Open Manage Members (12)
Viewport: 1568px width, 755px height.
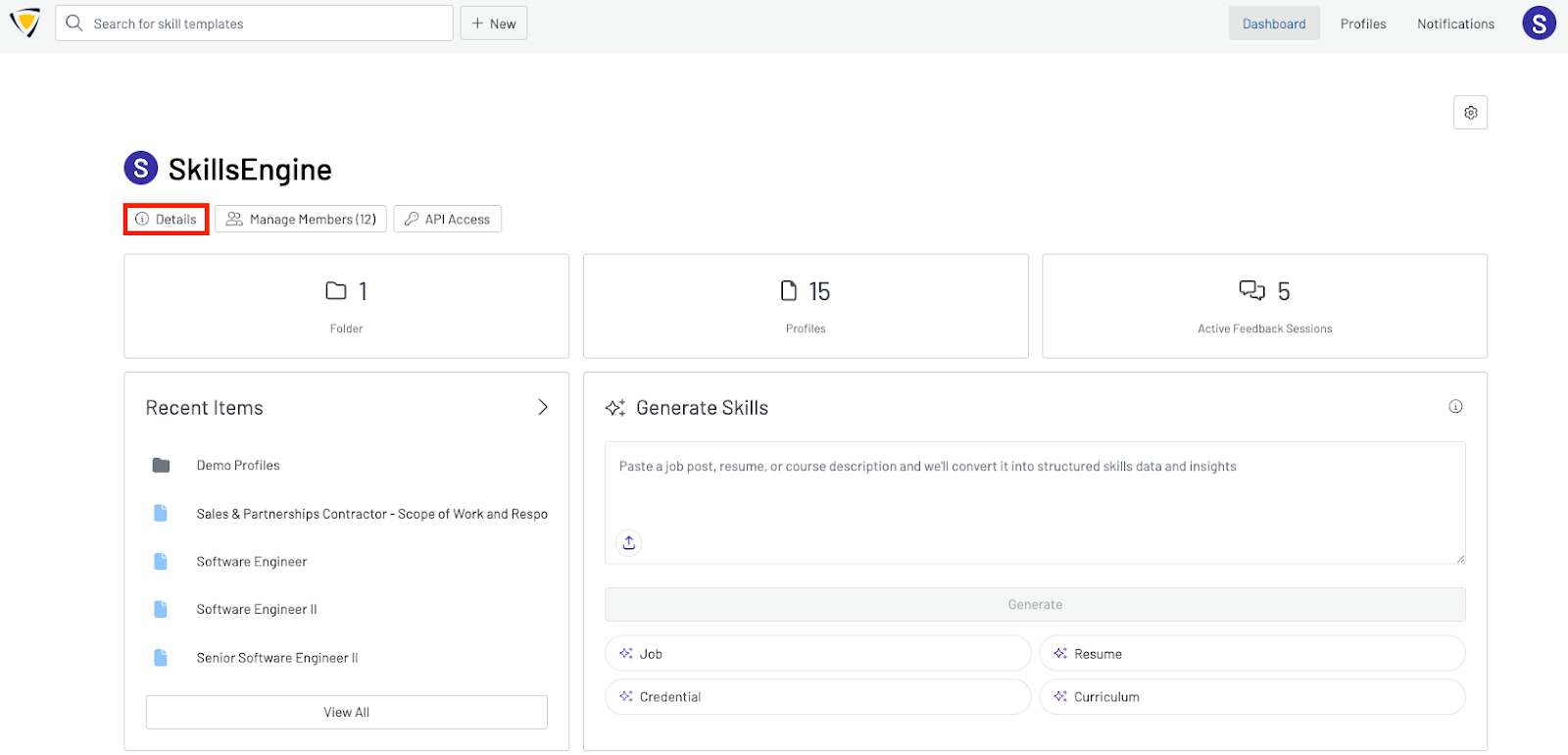301,220
